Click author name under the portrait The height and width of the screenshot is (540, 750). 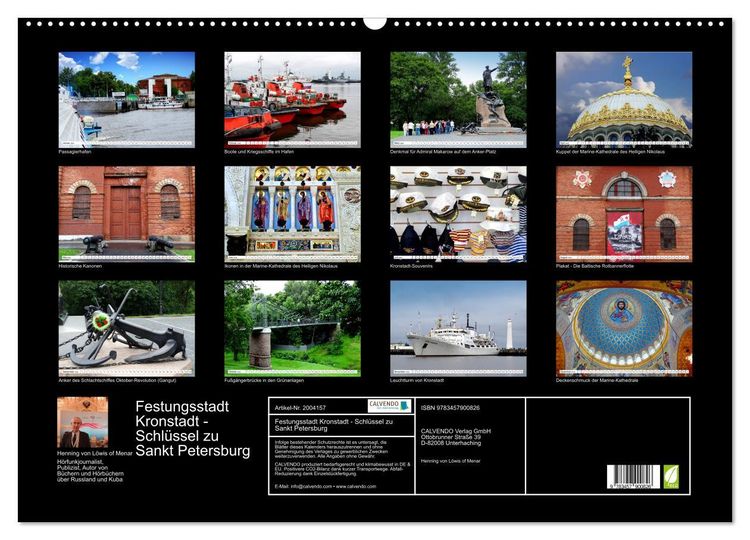pos(95,453)
